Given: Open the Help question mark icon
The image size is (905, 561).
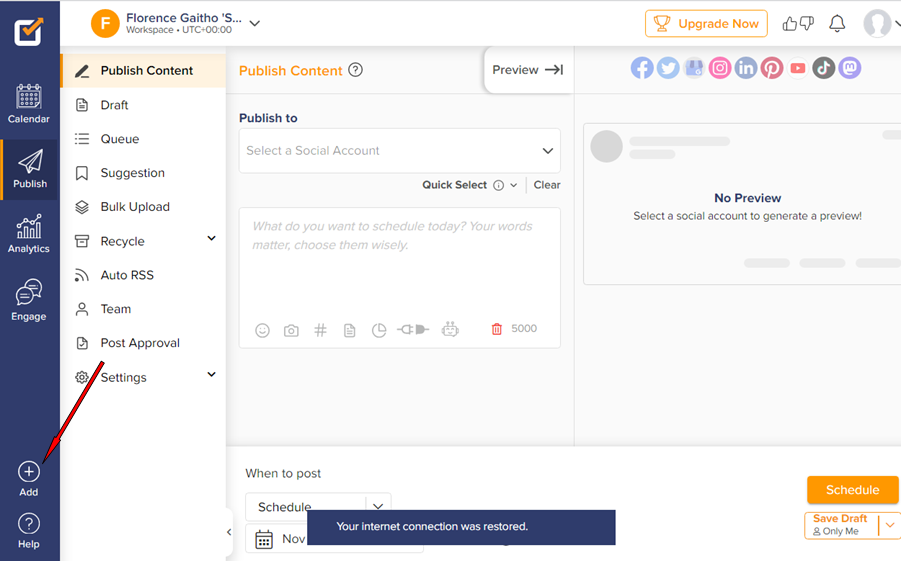Looking at the screenshot, I should point(29,523).
